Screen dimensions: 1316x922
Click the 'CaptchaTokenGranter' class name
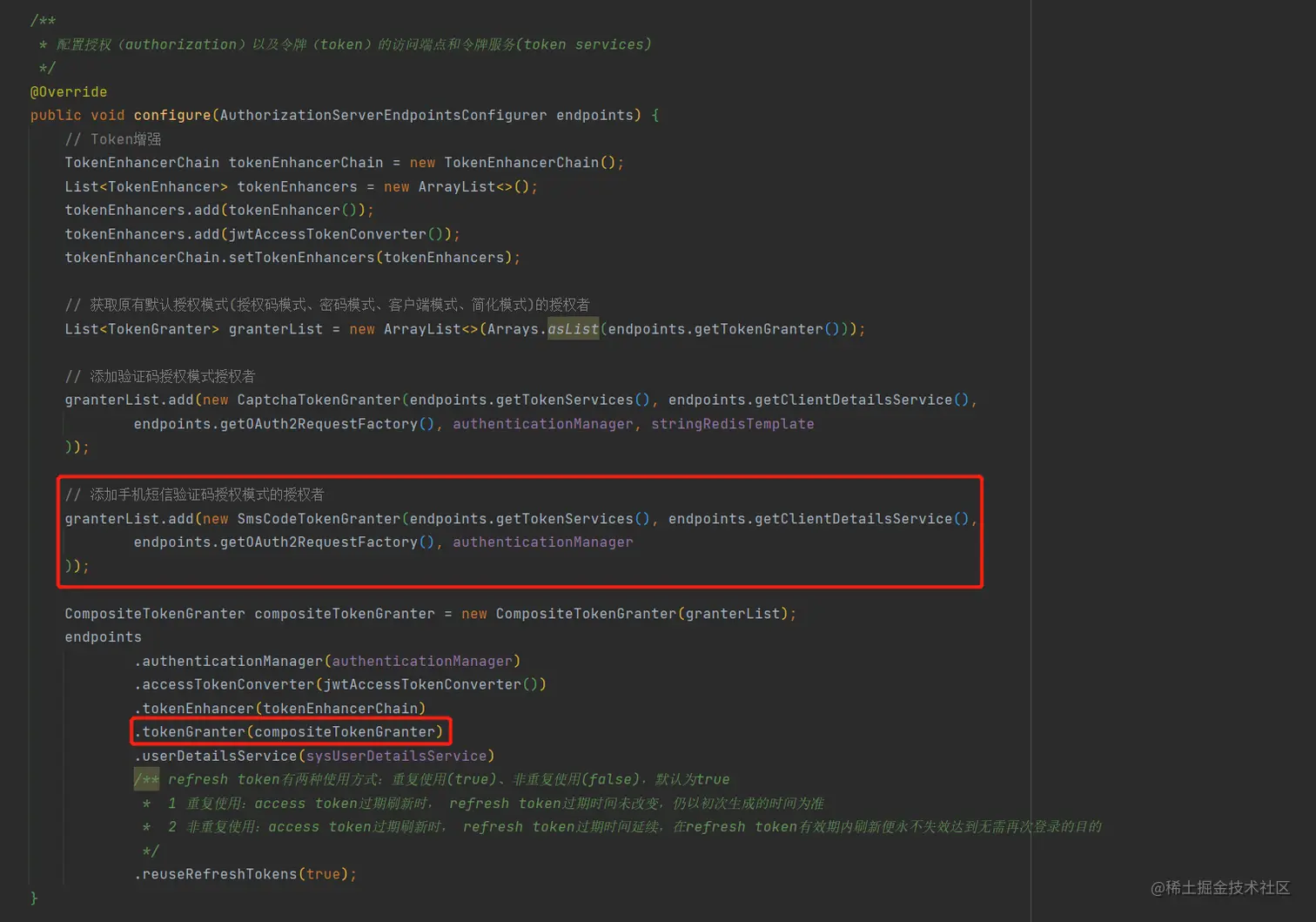[x=319, y=400]
